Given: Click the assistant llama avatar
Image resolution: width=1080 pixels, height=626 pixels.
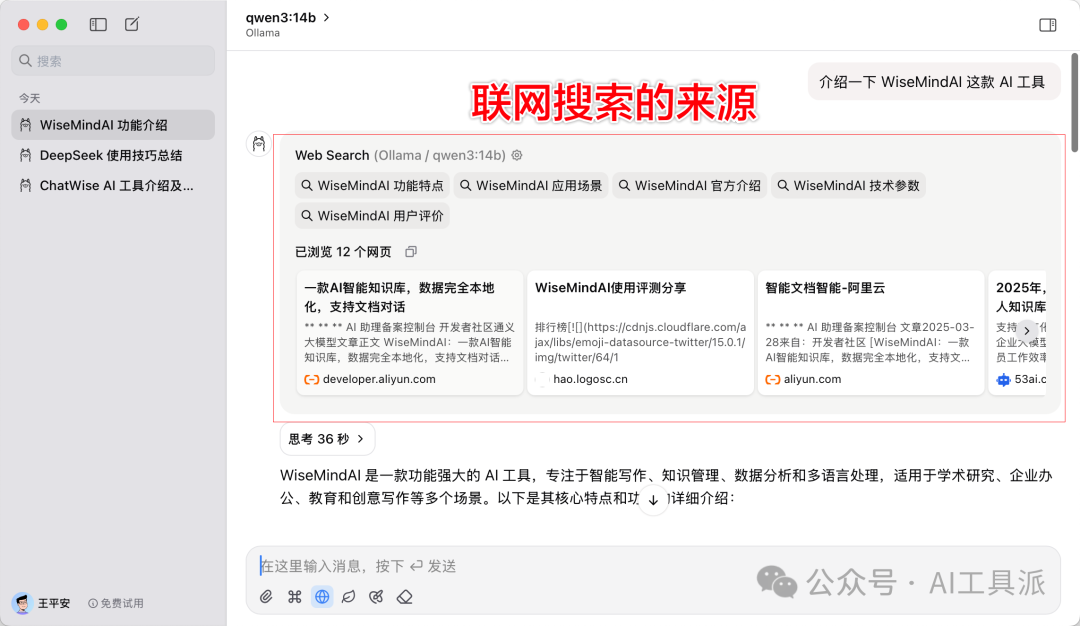Looking at the screenshot, I should coord(259,144).
